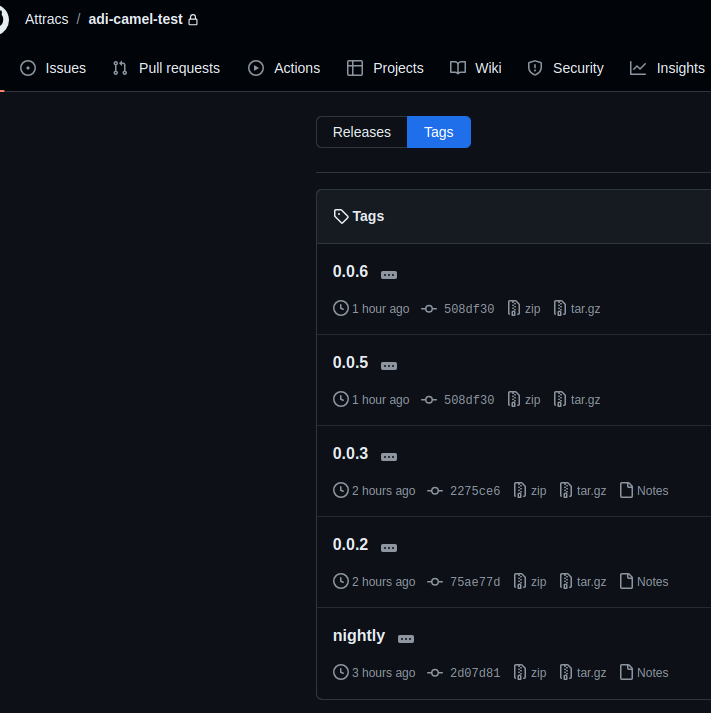Open the Security tab
711x713 pixels.
pyautogui.click(x=566, y=68)
